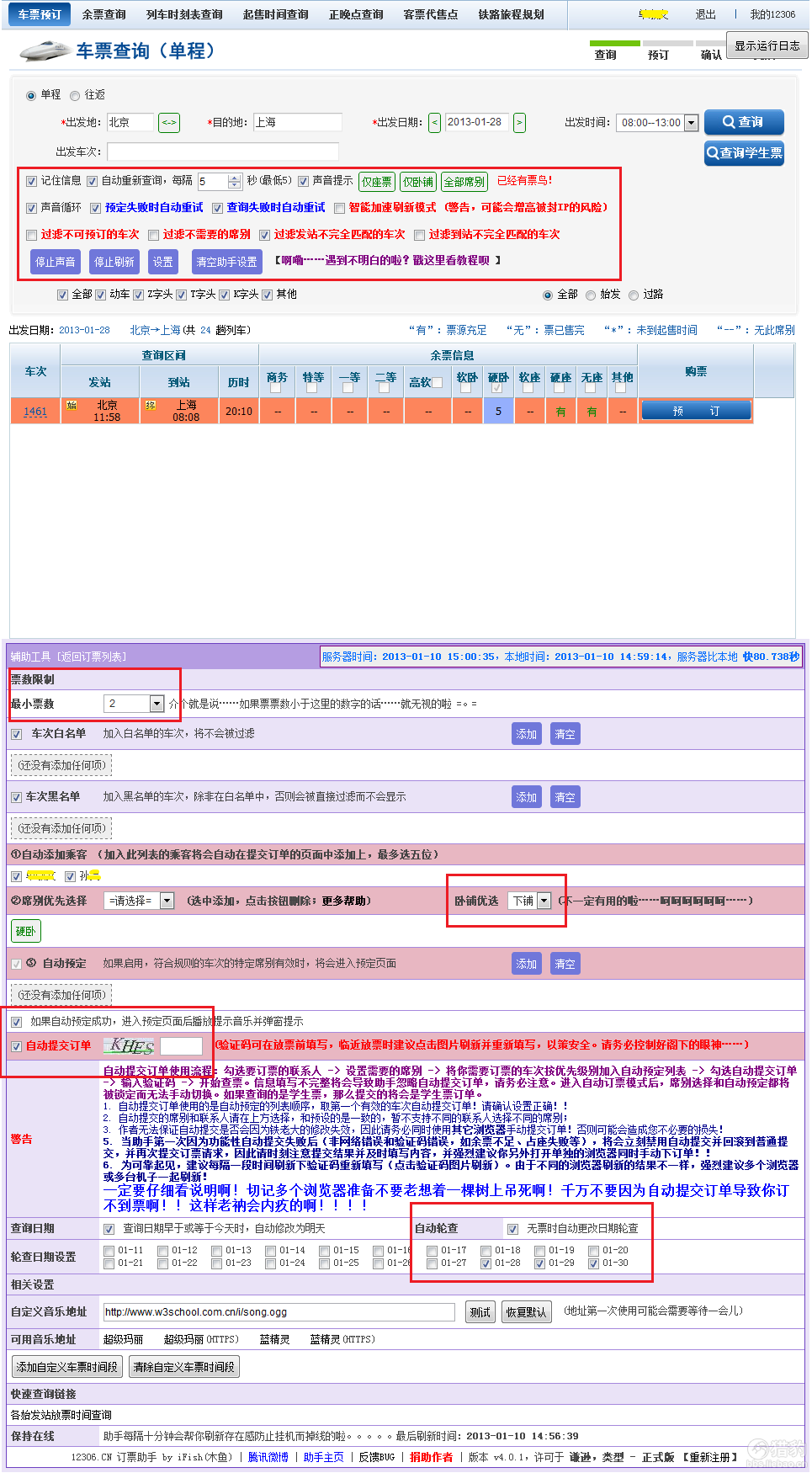Click 恢复默认 restore default button

point(526,1312)
